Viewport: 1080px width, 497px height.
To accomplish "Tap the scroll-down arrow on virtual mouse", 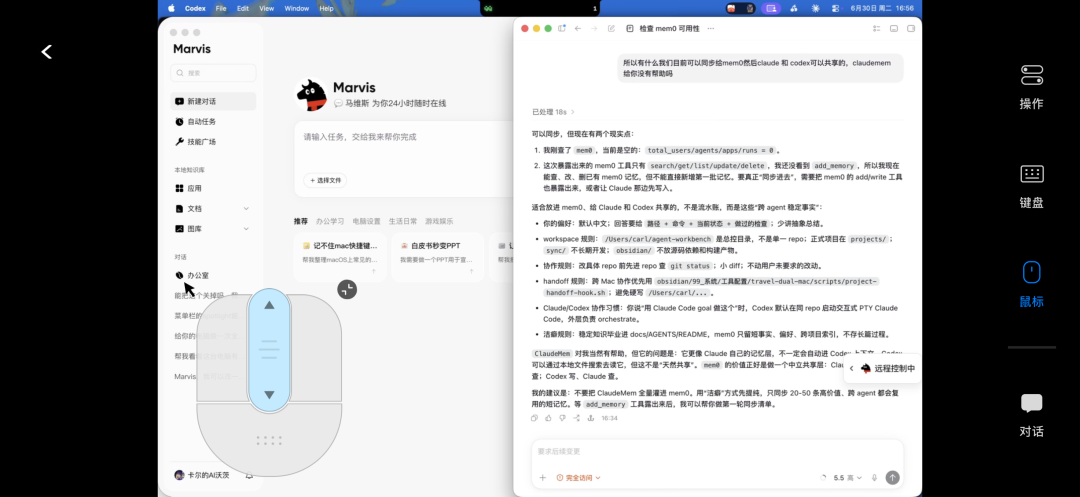I will [x=269, y=394].
